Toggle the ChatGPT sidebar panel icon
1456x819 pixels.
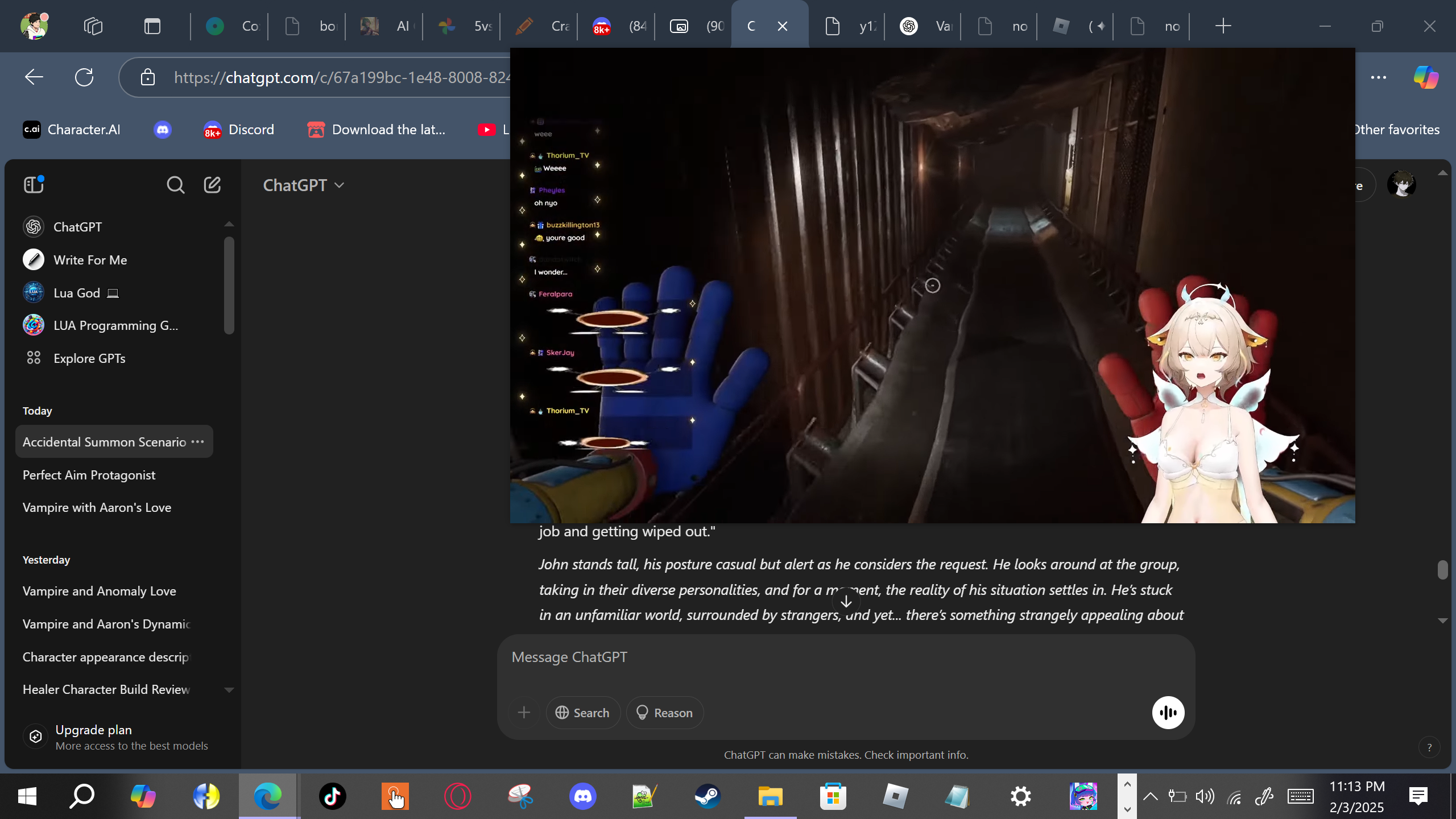click(x=34, y=185)
